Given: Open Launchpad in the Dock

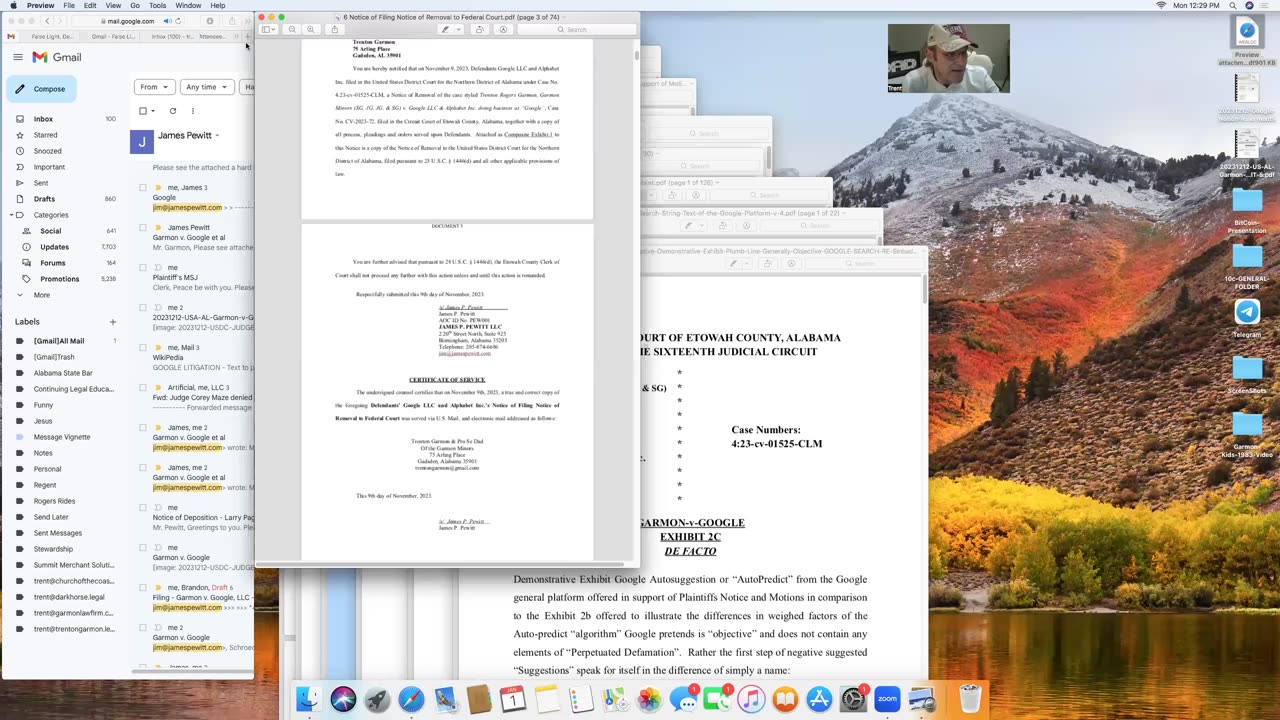Looking at the screenshot, I should pos(377,698).
